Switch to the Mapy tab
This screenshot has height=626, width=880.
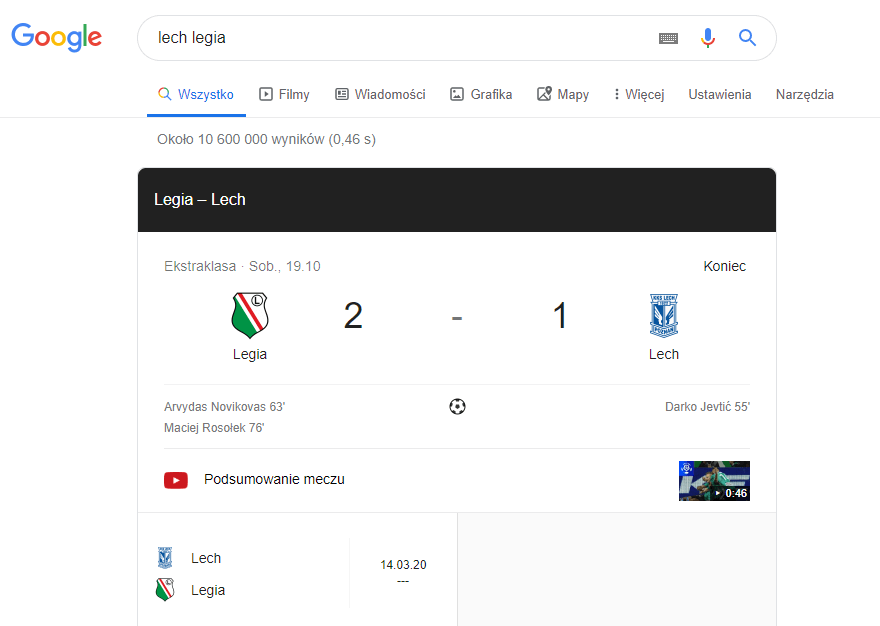pyautogui.click(x=563, y=95)
